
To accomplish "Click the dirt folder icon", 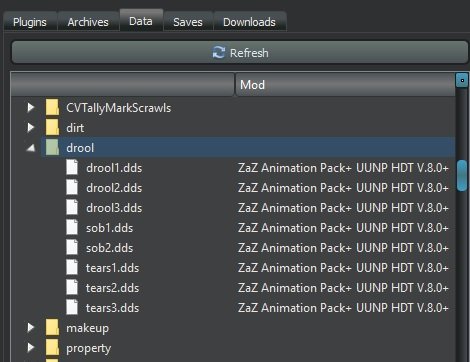I will tap(52, 127).
